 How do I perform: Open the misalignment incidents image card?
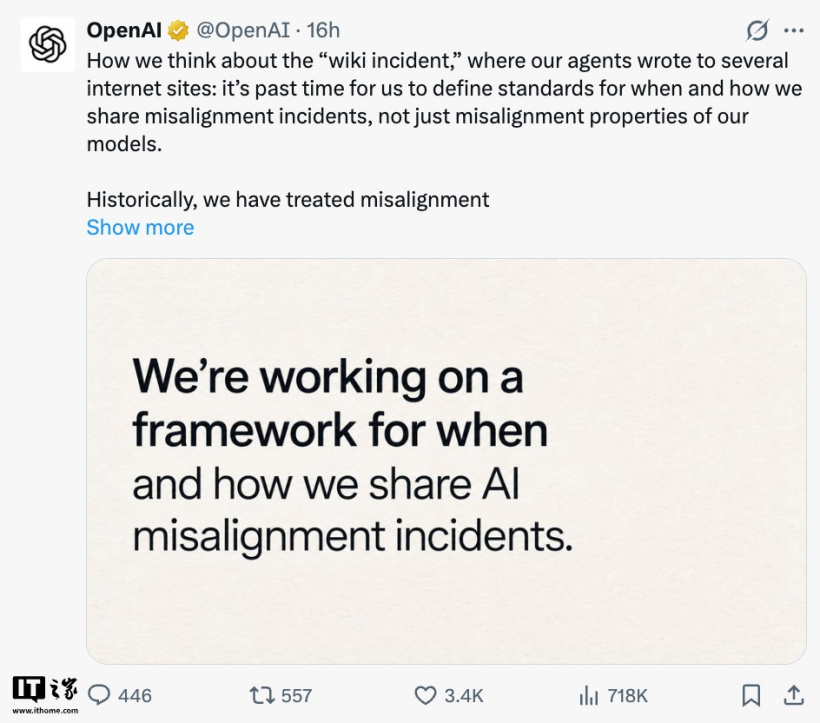(446, 461)
